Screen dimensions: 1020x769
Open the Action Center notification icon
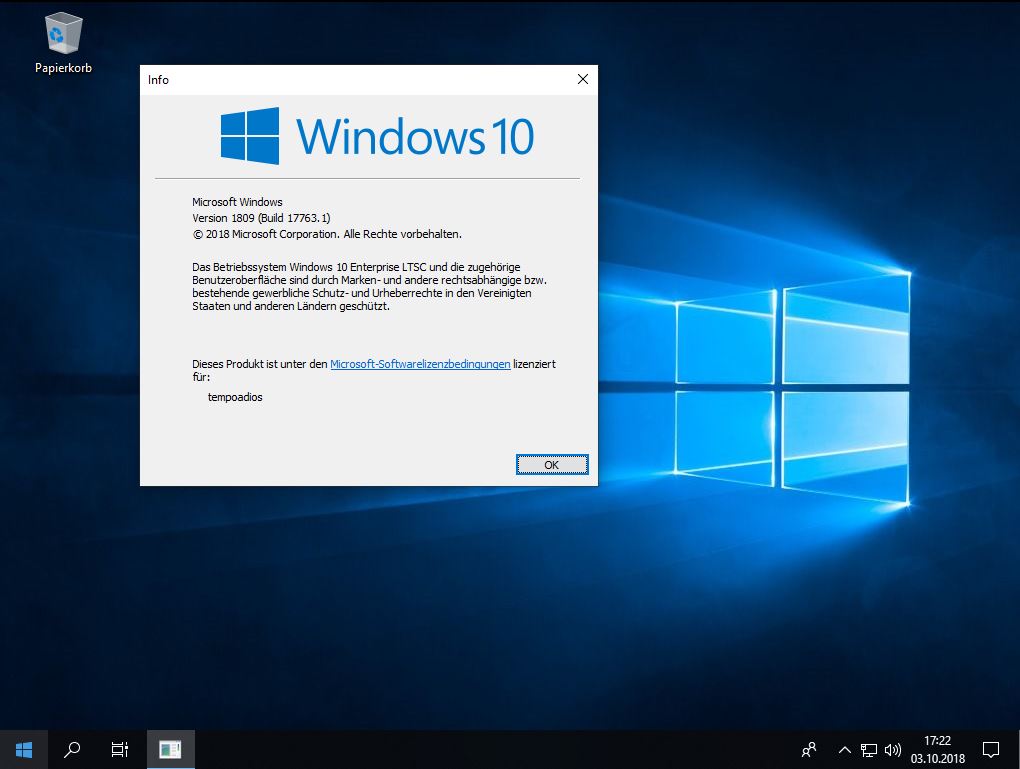(991, 749)
